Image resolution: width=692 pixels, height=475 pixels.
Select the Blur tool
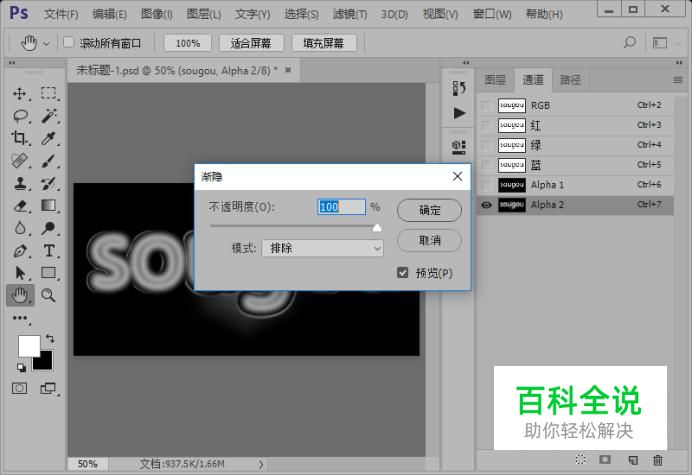[20, 228]
